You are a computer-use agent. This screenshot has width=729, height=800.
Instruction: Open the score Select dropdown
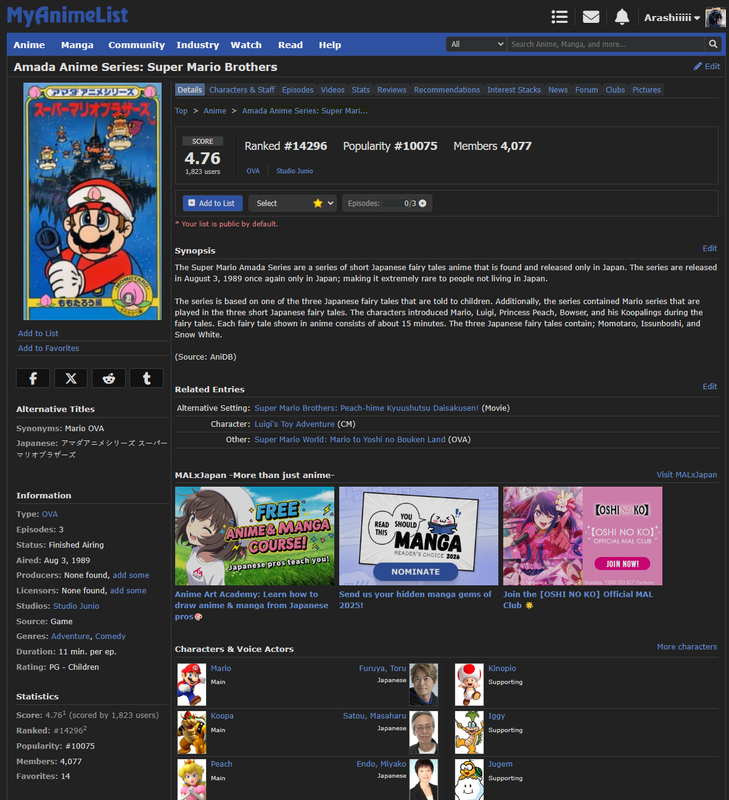(x=293, y=203)
